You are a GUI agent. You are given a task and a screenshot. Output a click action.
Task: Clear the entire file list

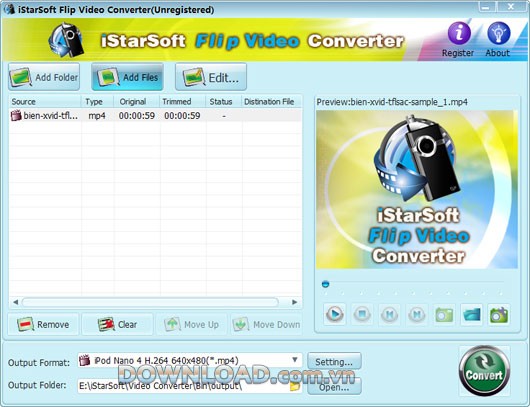[117, 325]
